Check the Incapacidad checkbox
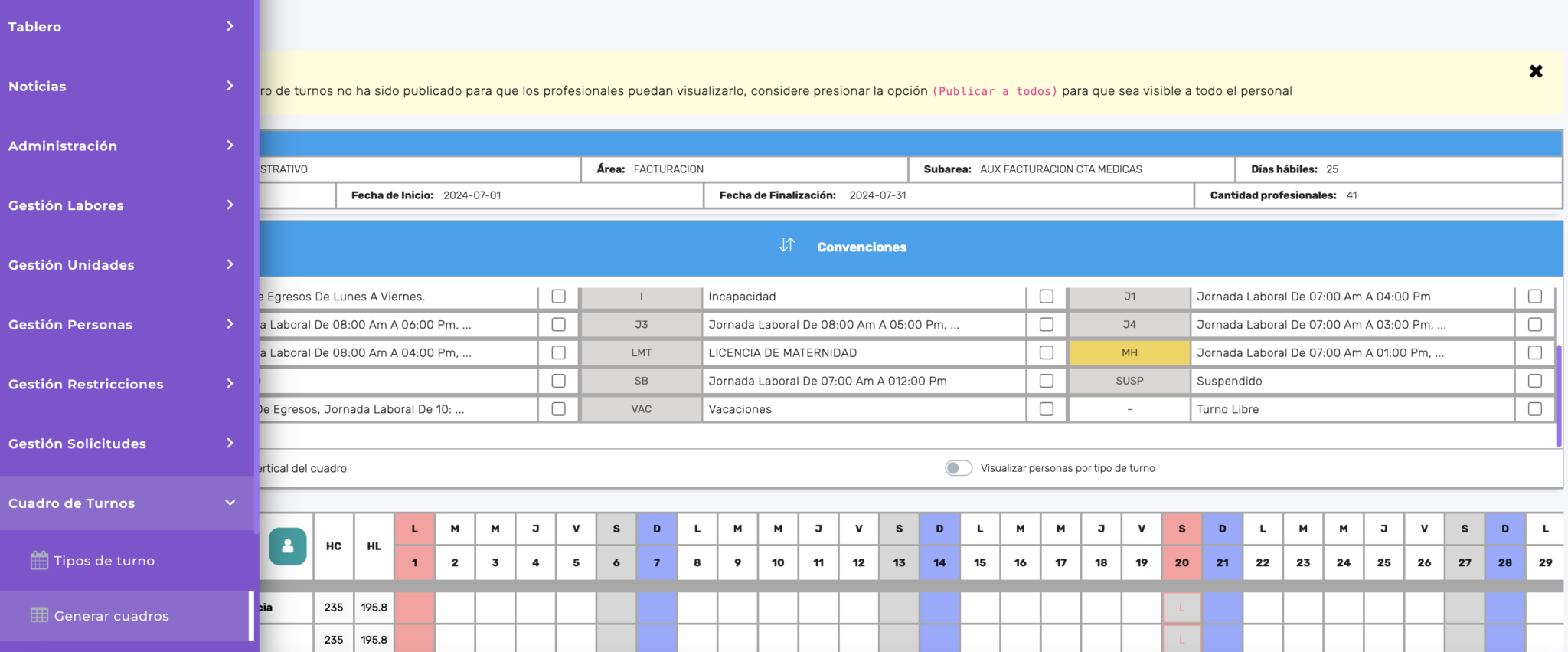 [x=1047, y=297]
